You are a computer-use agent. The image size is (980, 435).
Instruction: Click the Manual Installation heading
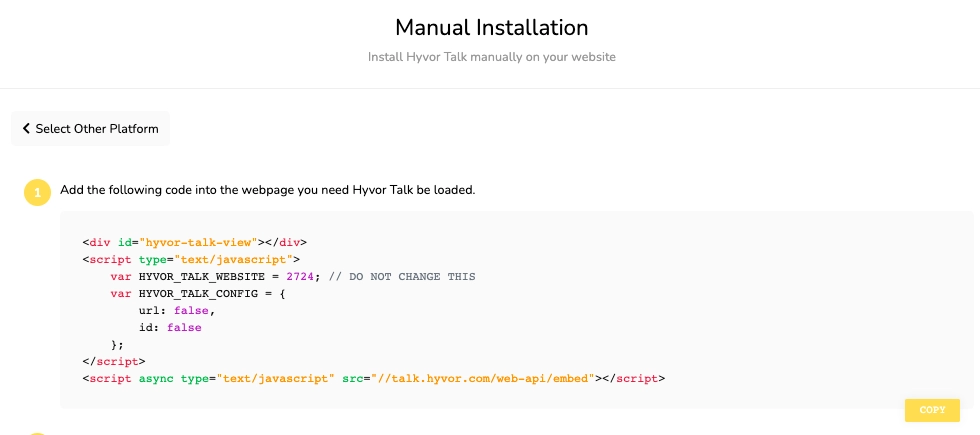click(x=491, y=28)
